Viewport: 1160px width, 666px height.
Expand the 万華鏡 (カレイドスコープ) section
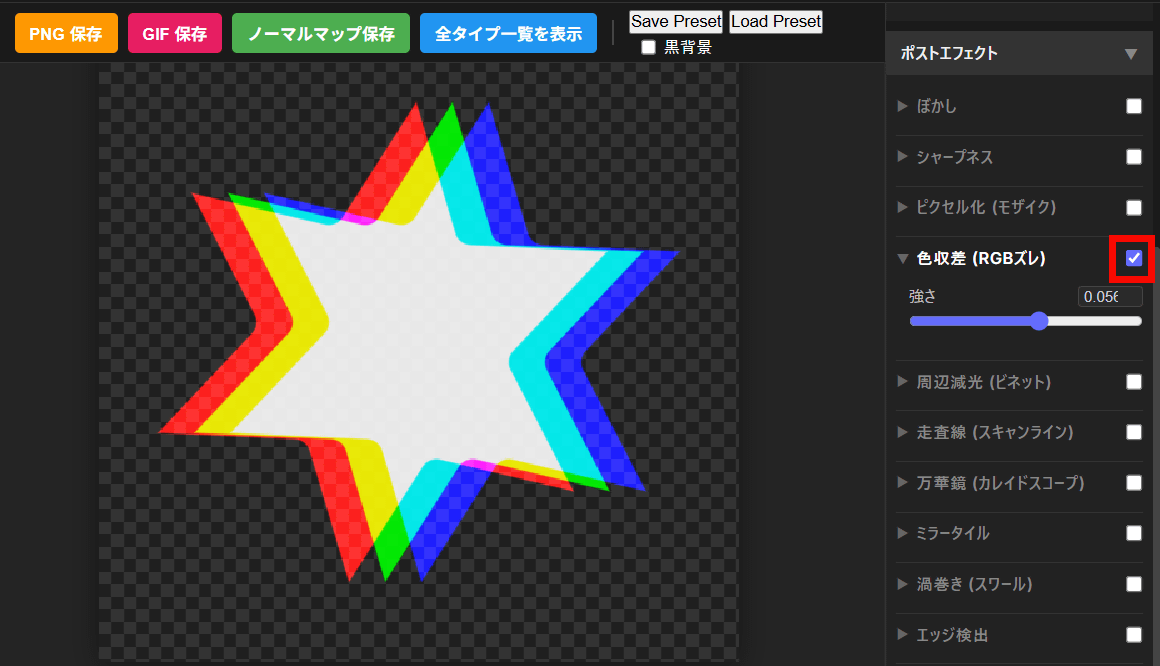tap(1000, 483)
